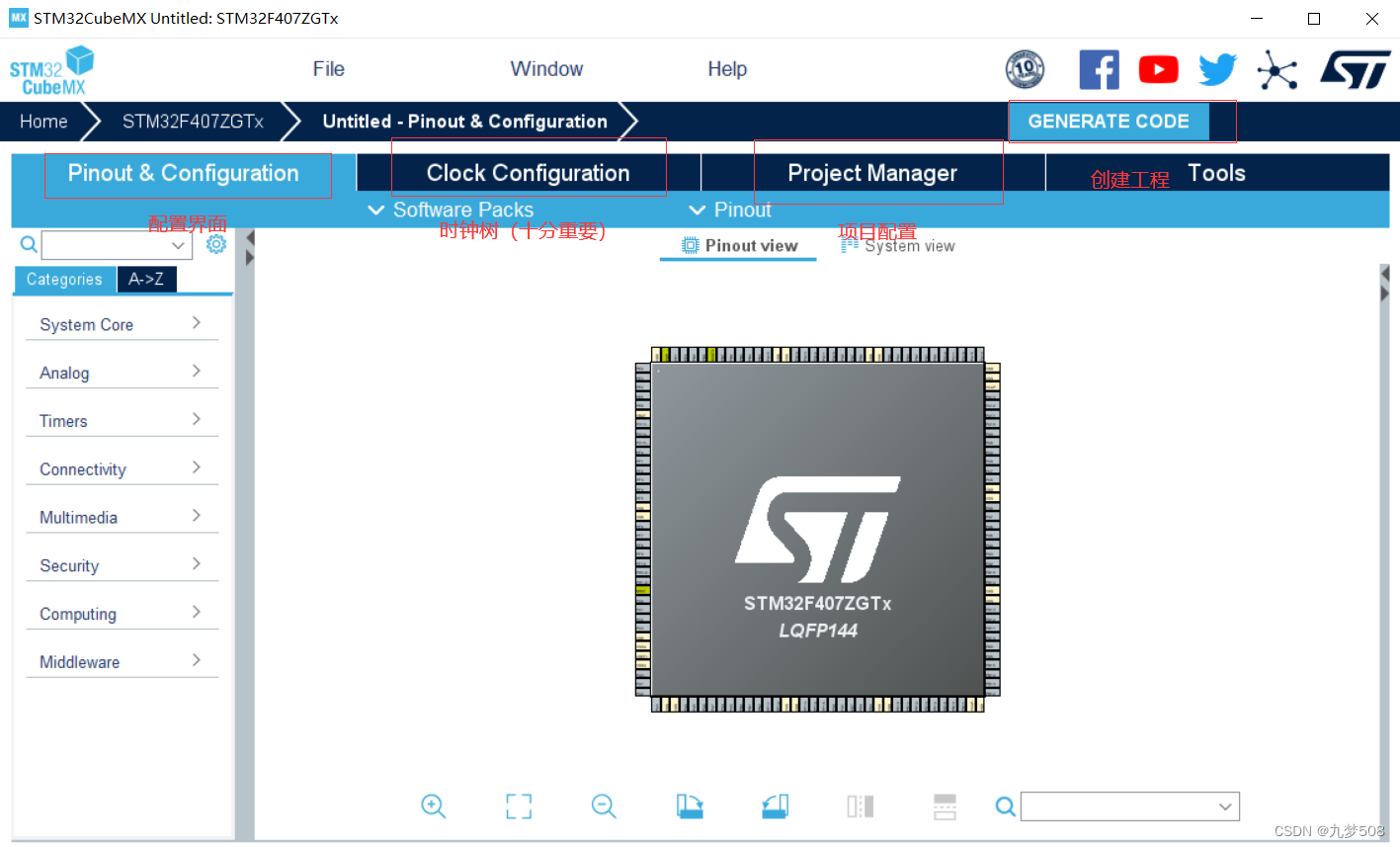Image resolution: width=1400 pixels, height=847 pixels.
Task: Toggle the vertical split view icon
Action: (x=861, y=806)
